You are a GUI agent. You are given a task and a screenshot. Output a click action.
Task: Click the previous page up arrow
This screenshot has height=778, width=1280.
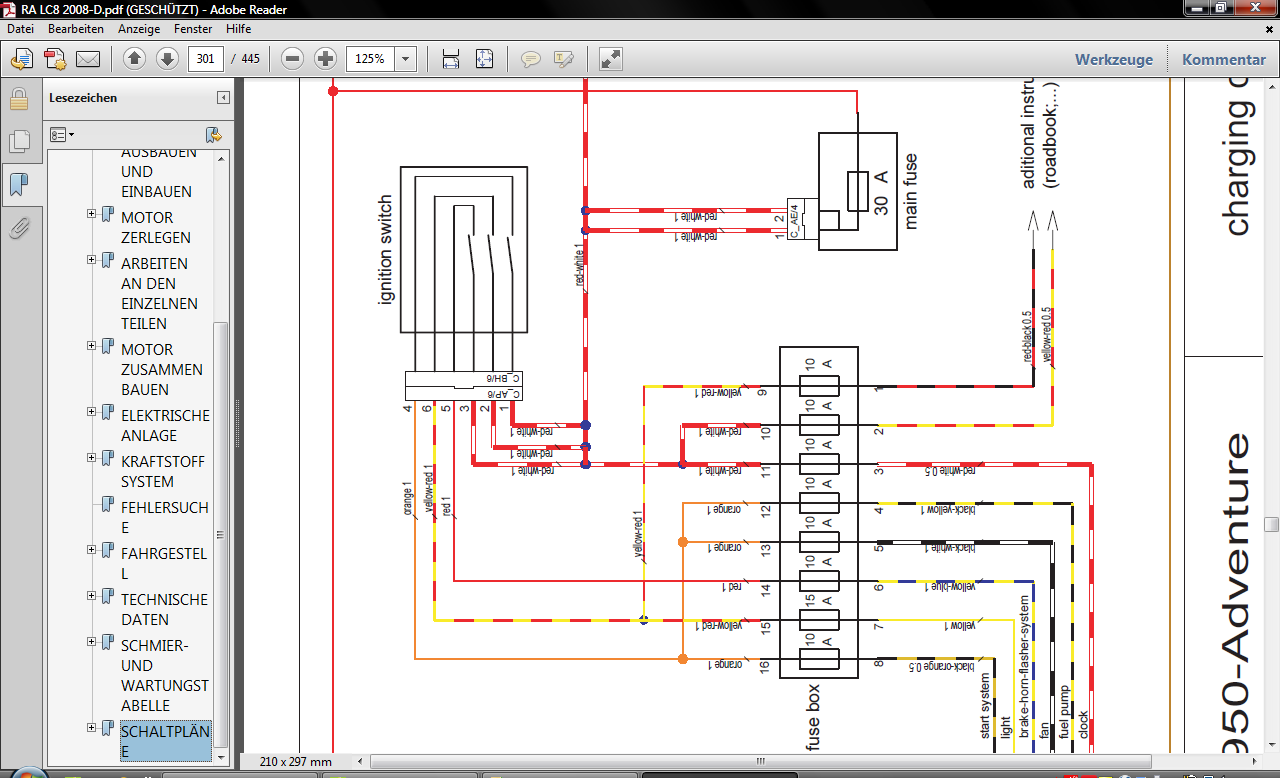135,59
